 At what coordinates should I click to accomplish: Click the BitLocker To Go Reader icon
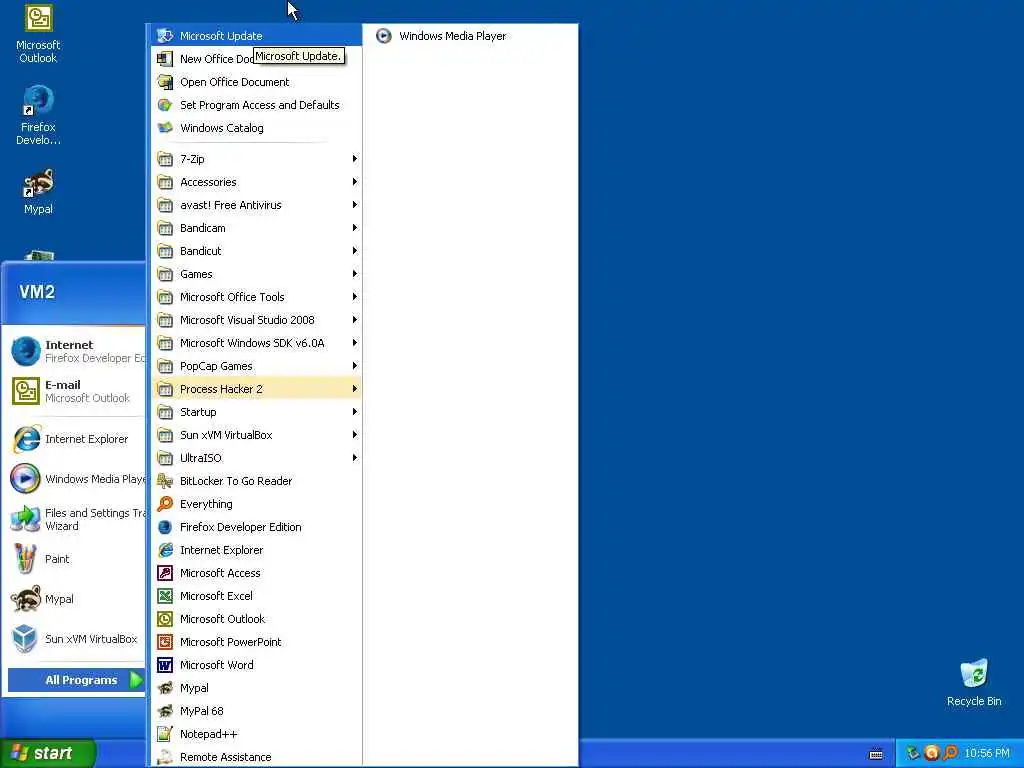165,481
